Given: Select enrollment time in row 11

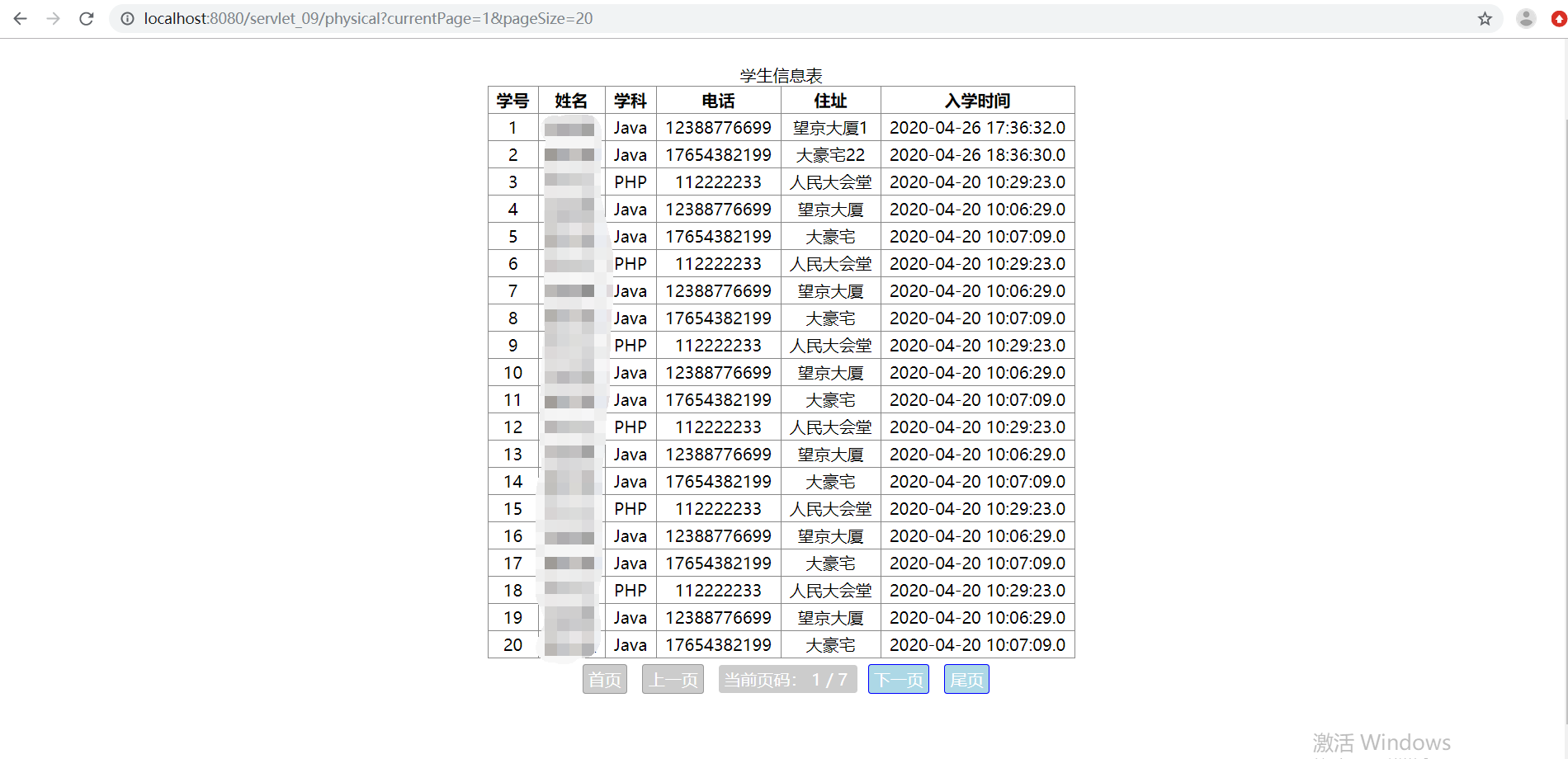Looking at the screenshot, I should [978, 400].
